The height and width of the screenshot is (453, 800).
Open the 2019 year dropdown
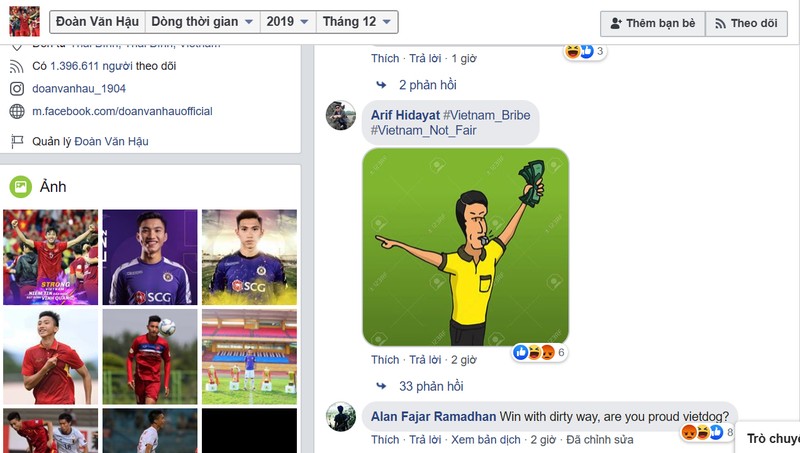coord(286,22)
